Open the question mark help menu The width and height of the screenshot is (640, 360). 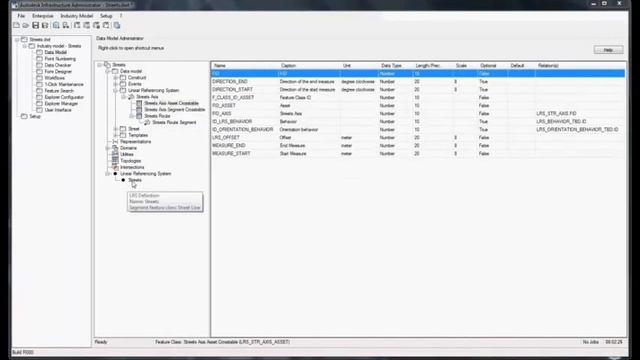click(x=121, y=16)
